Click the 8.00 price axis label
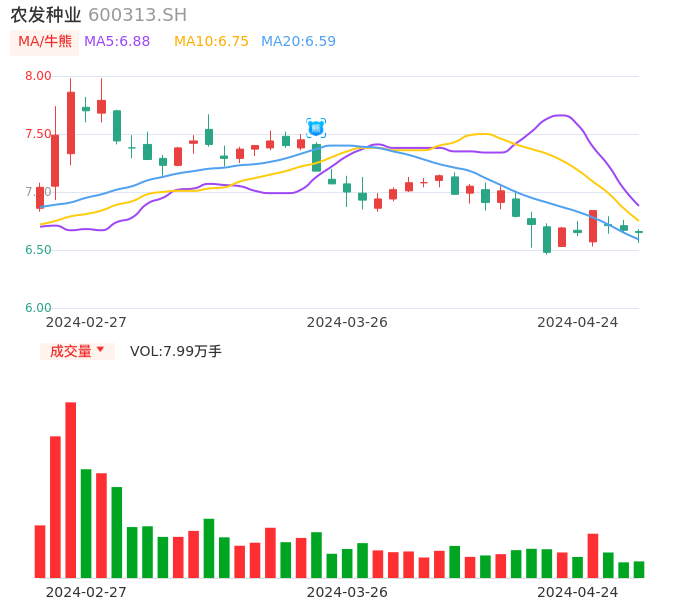Viewport: 686px width, 606px height. (x=38, y=76)
